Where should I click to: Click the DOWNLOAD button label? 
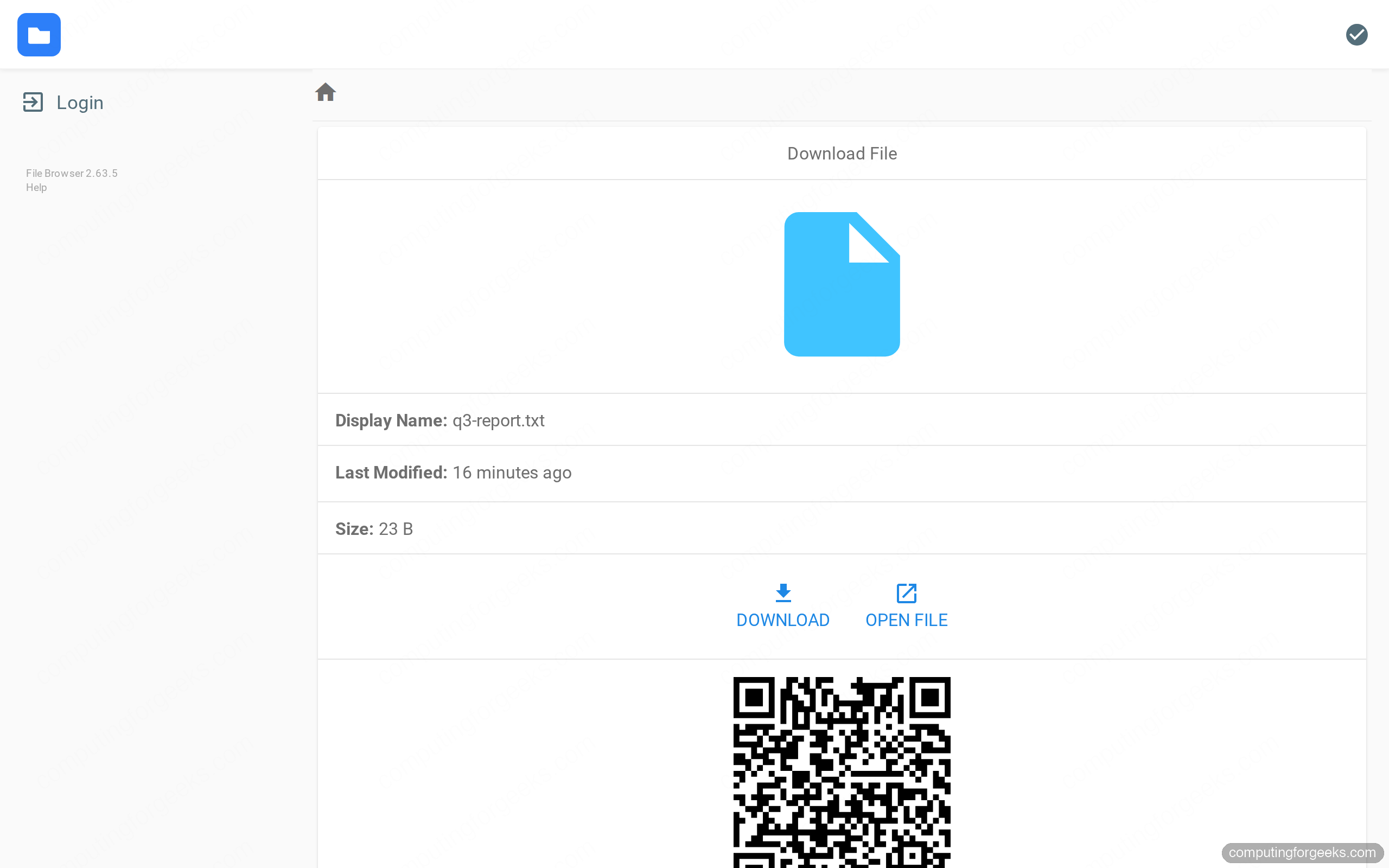click(783, 620)
